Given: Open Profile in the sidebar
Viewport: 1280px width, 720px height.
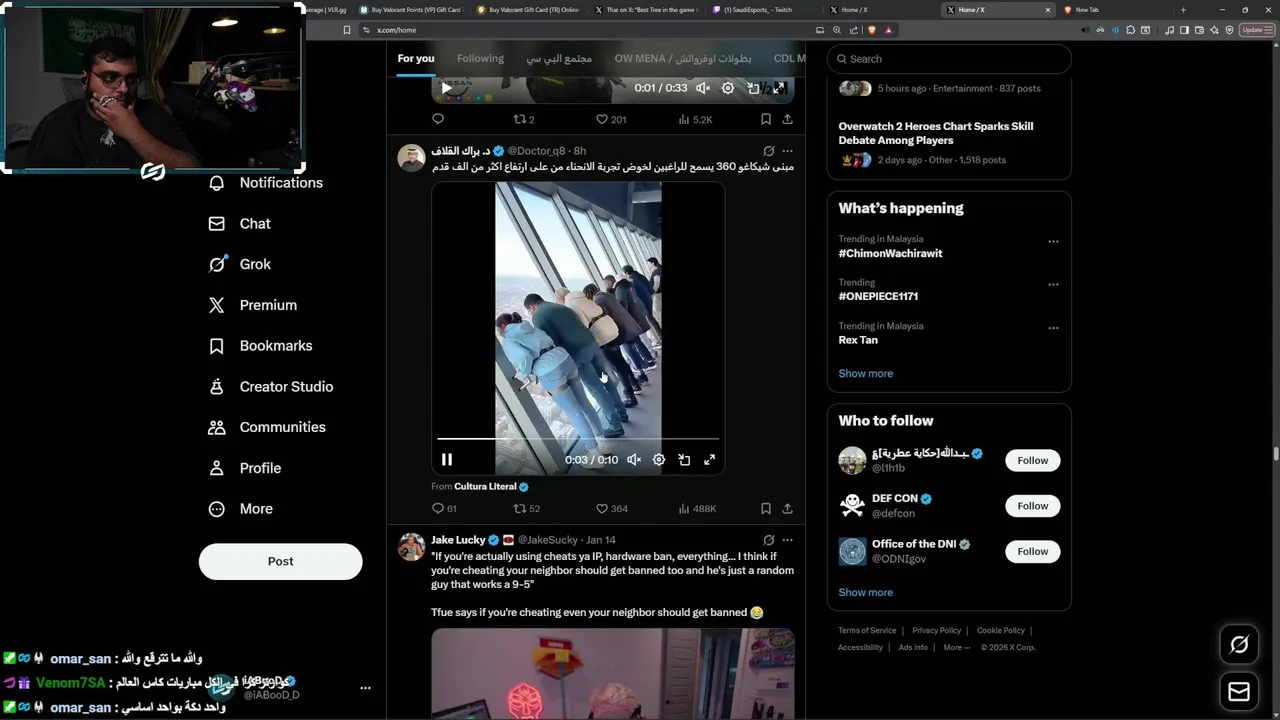Looking at the screenshot, I should 245,468.
